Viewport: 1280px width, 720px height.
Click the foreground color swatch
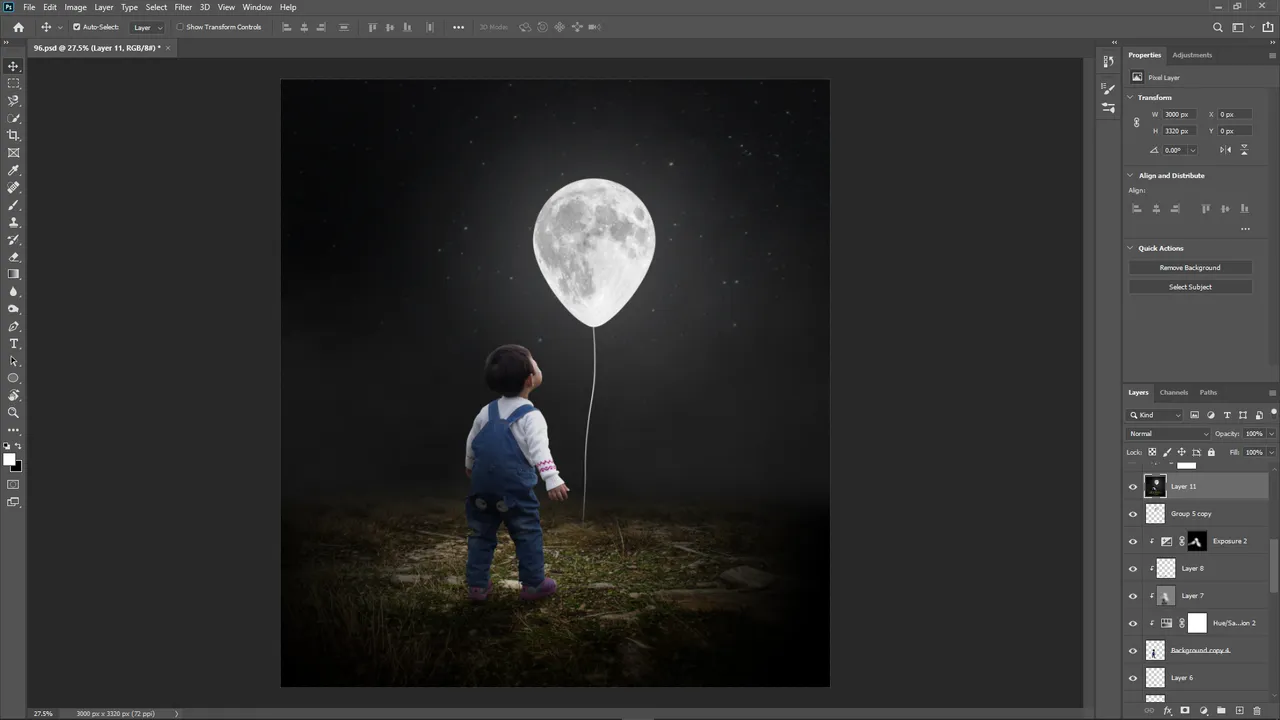[x=9, y=460]
